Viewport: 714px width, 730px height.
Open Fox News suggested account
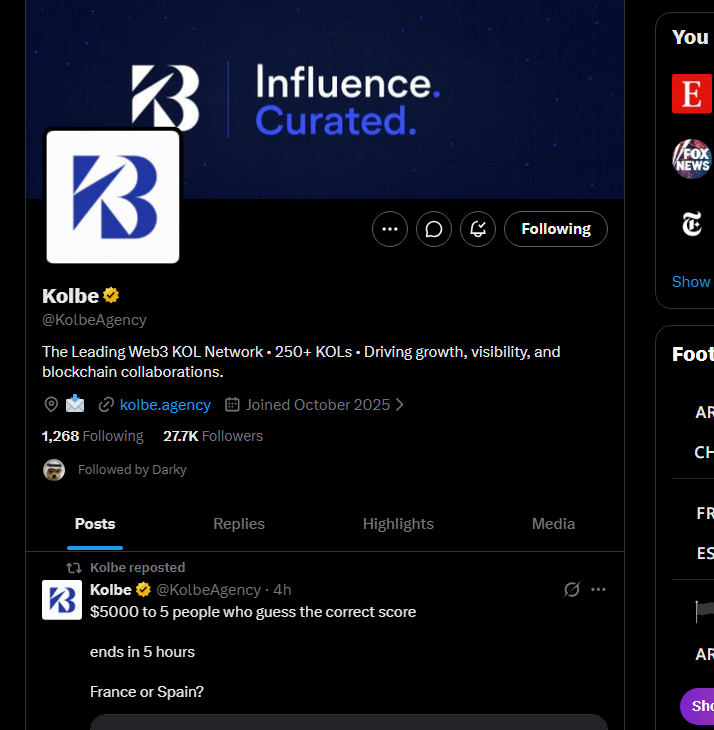point(692,159)
